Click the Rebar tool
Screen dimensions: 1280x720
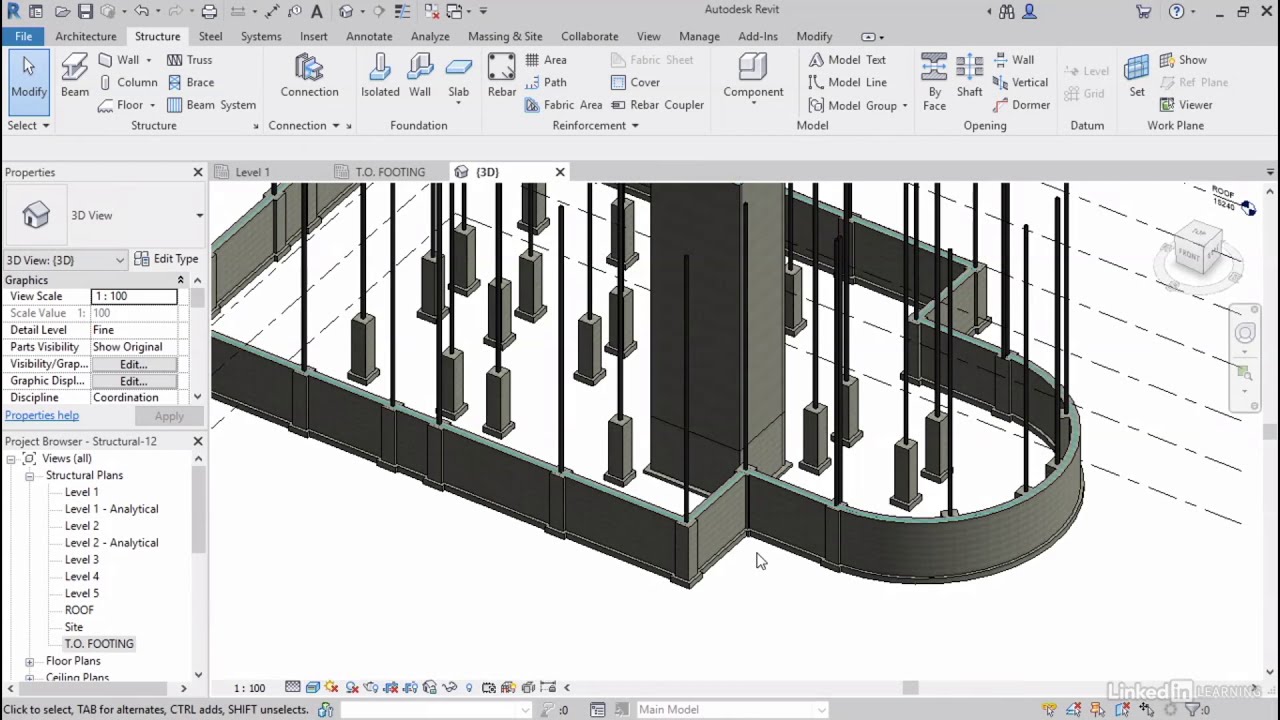click(502, 76)
